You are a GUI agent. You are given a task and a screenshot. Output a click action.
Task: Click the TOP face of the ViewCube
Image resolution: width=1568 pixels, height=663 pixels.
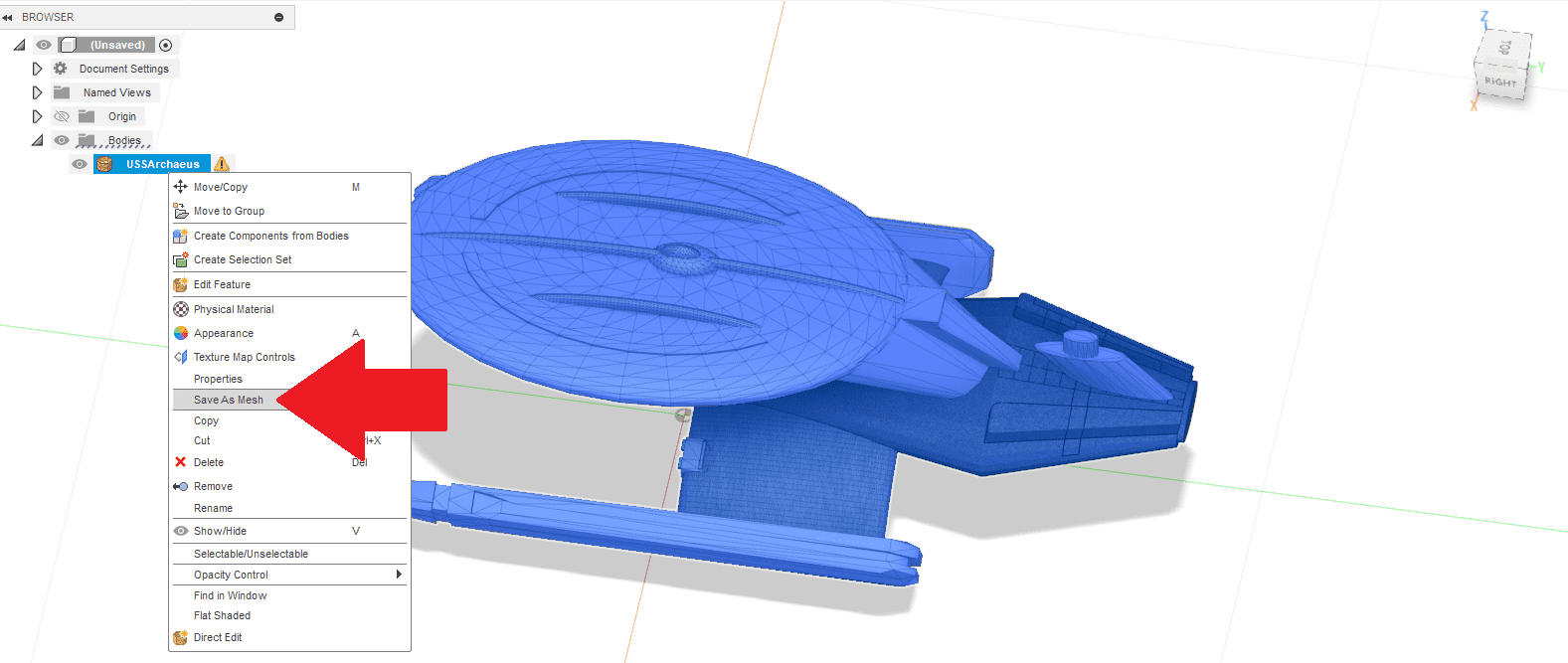1505,48
